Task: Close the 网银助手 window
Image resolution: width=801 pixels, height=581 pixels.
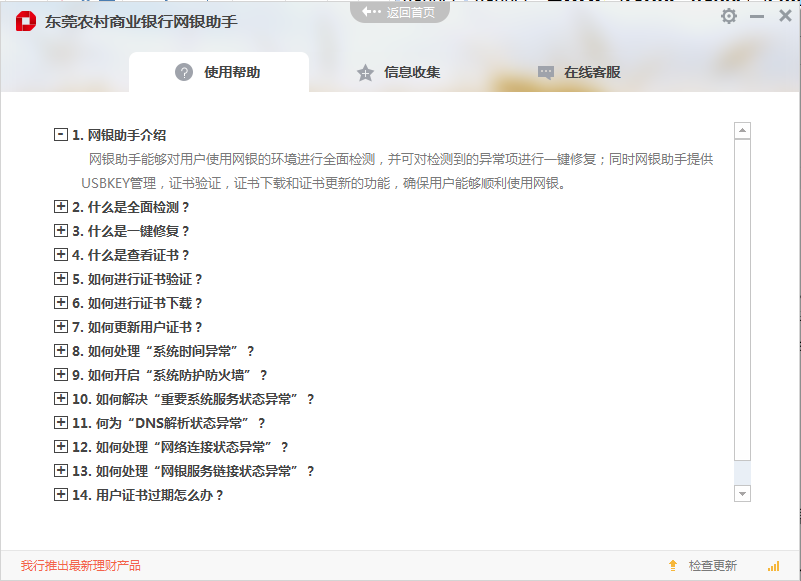Action: [785, 16]
